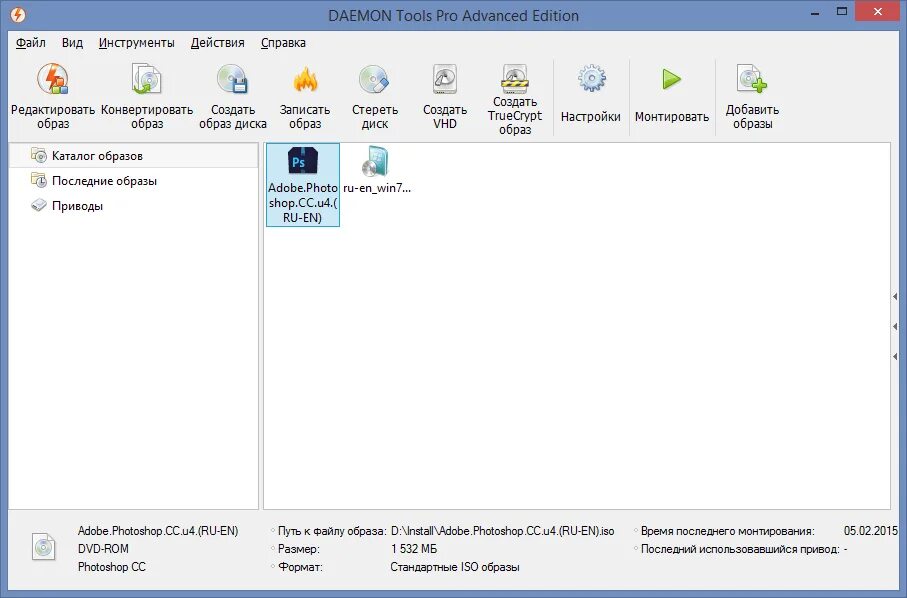This screenshot has width=907, height=598.
Task: Expand the top collapsed side panel arrow
Action: coord(895,297)
